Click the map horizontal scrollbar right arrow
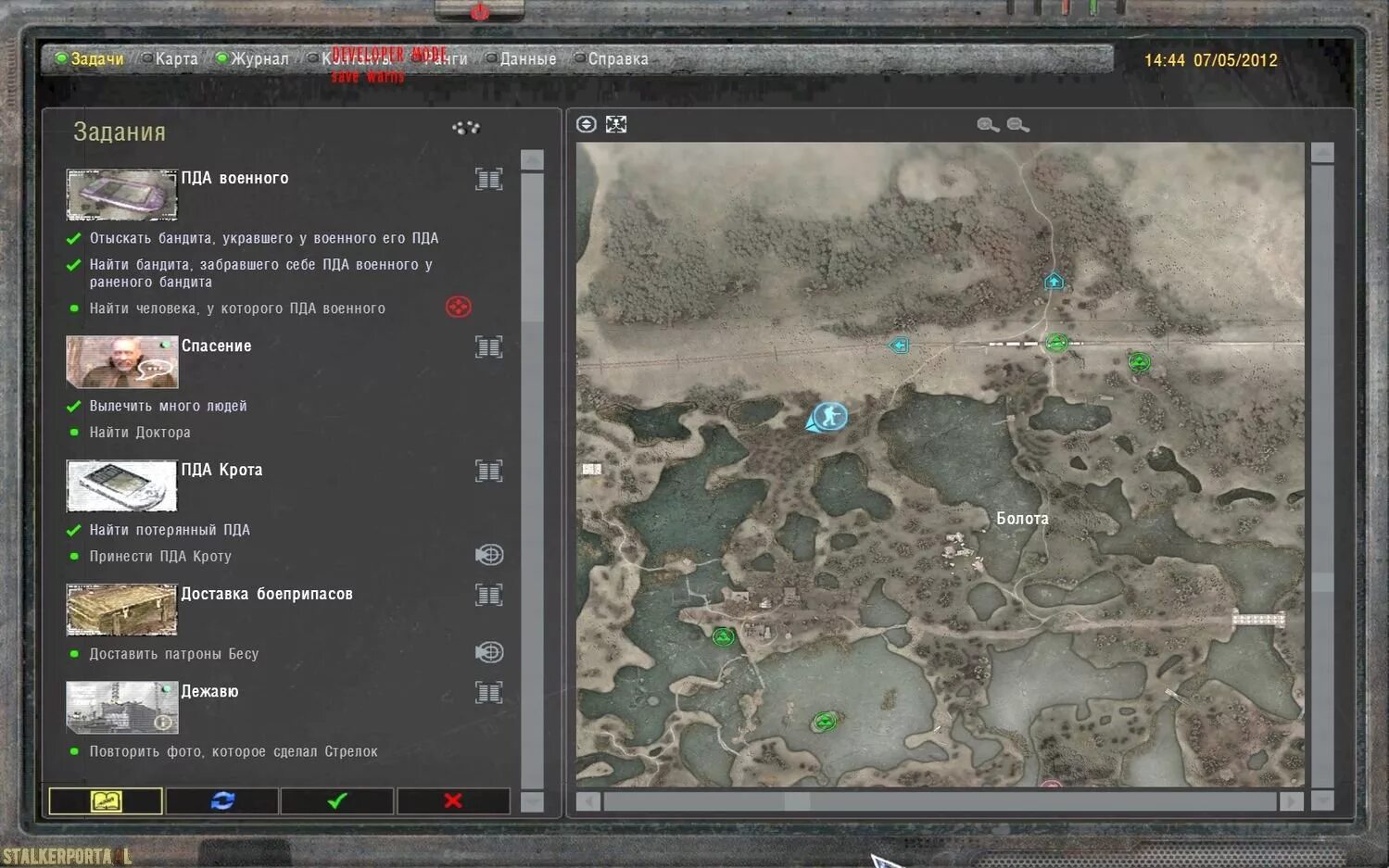1389x868 pixels. click(x=1292, y=801)
